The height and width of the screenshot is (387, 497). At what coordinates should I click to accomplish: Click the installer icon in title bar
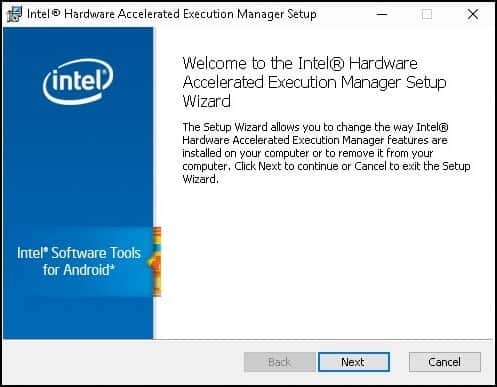pos(15,14)
